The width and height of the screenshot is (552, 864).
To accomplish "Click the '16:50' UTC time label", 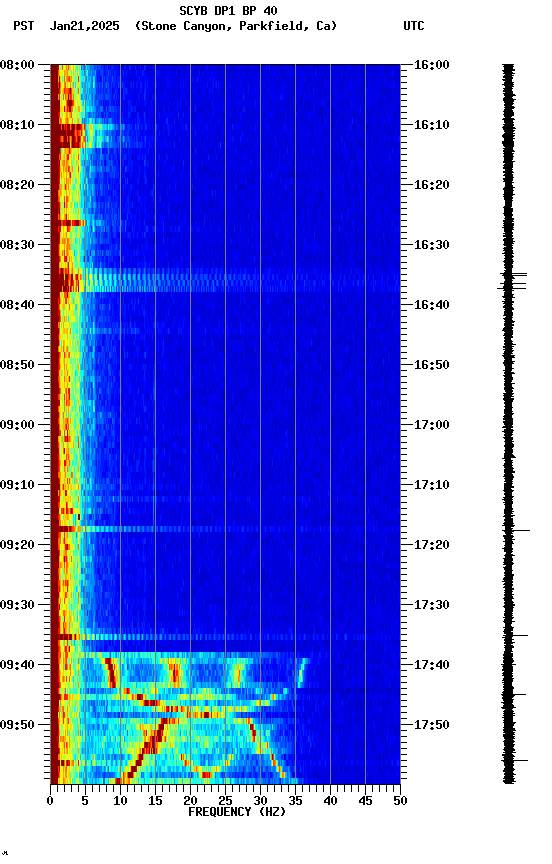I will coord(431,365).
